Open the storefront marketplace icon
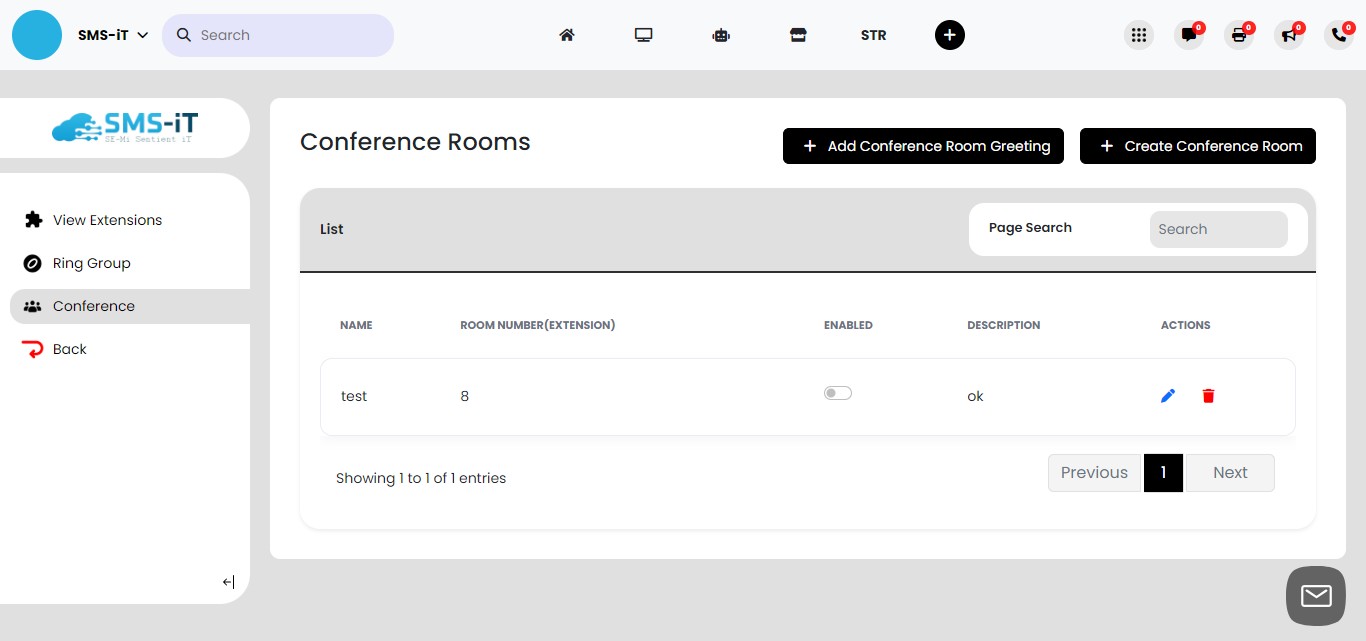 pos(798,34)
